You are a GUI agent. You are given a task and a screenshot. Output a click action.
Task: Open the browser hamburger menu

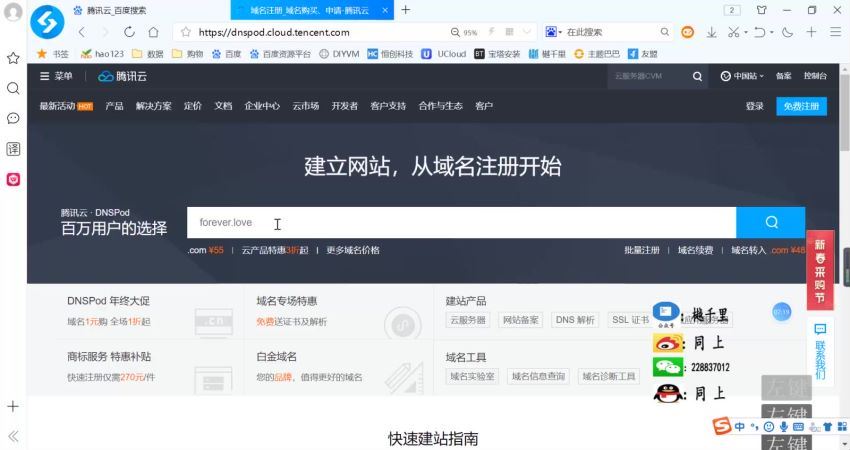835,32
